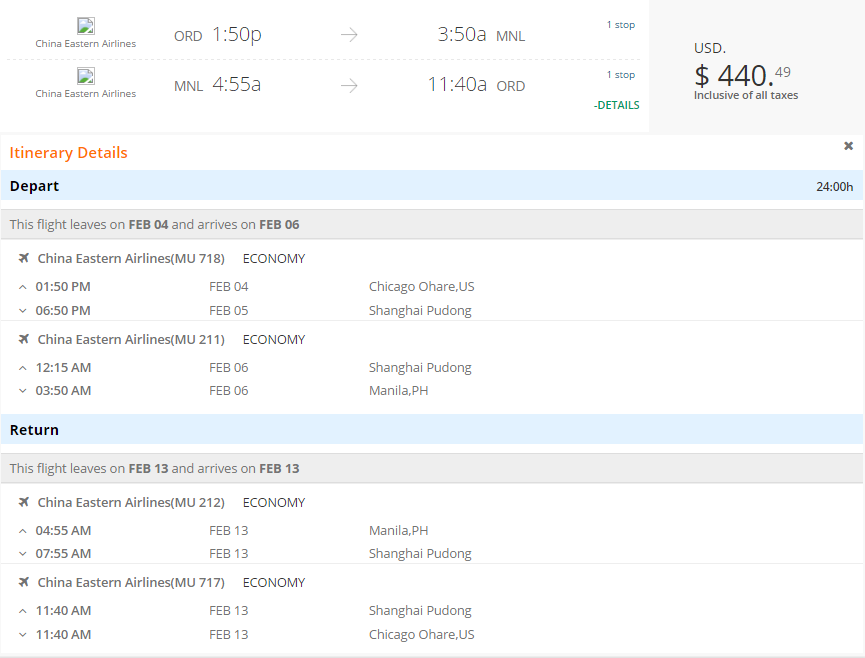Click China Eastern logo on MNL return row
The width and height of the screenshot is (865, 658).
[86, 76]
